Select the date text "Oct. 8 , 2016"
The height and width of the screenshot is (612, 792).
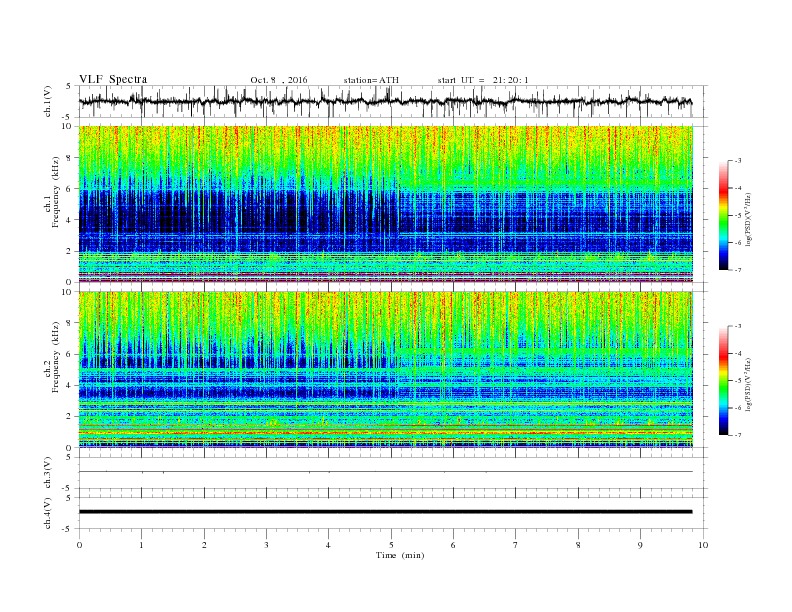[279, 80]
